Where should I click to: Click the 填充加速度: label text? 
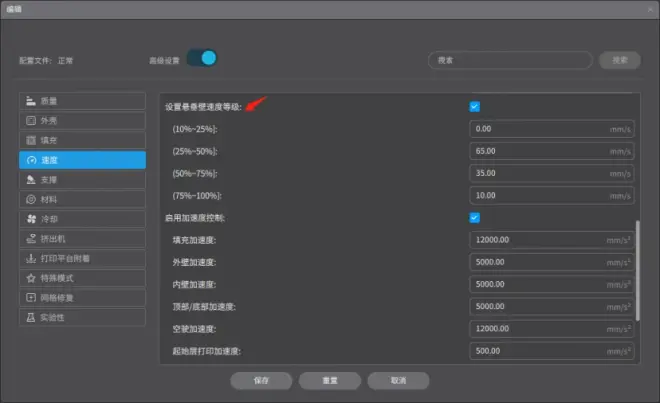194,240
